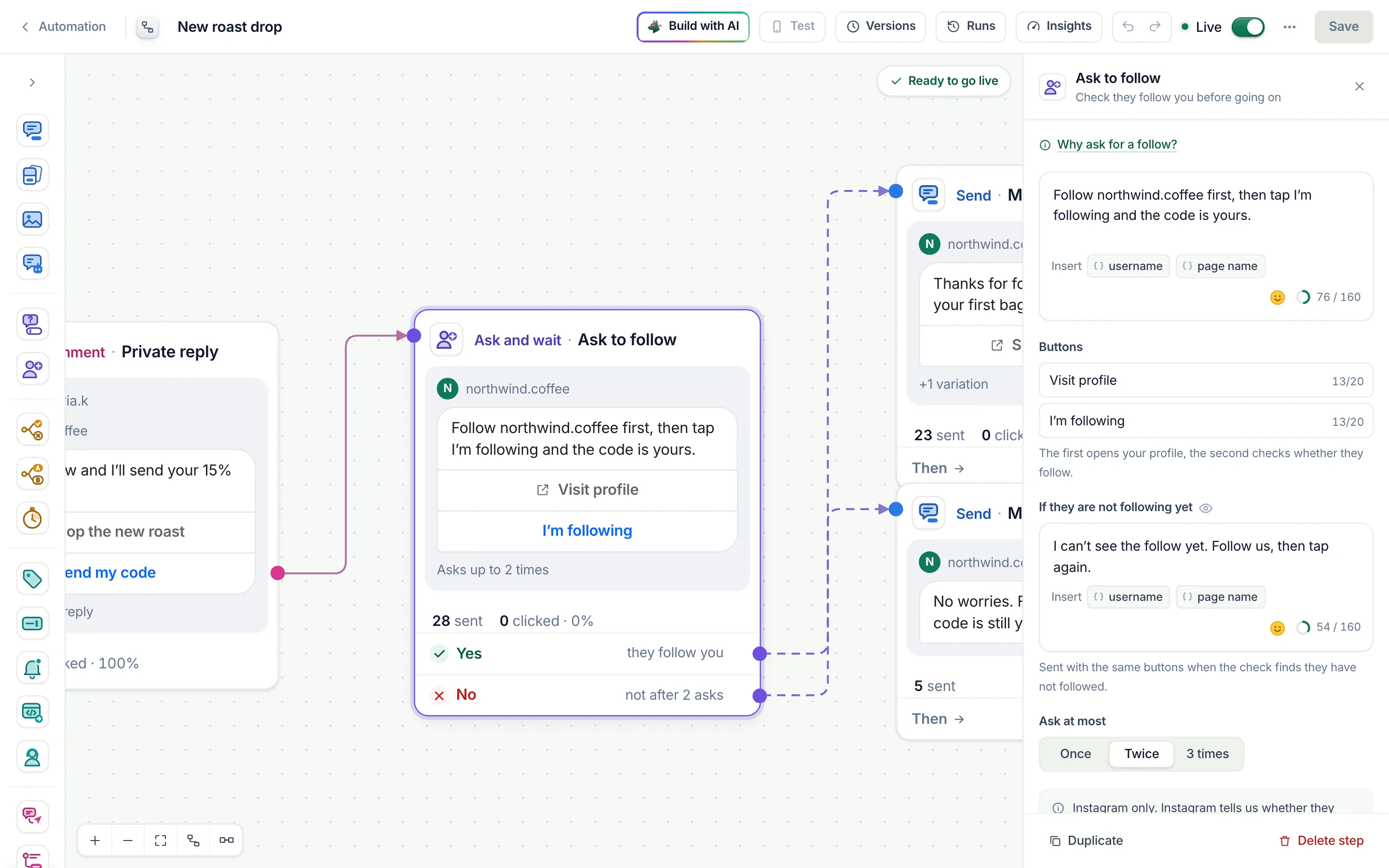Open emoji picker for not-following message
Viewport: 1389px width, 868px height.
(x=1277, y=628)
